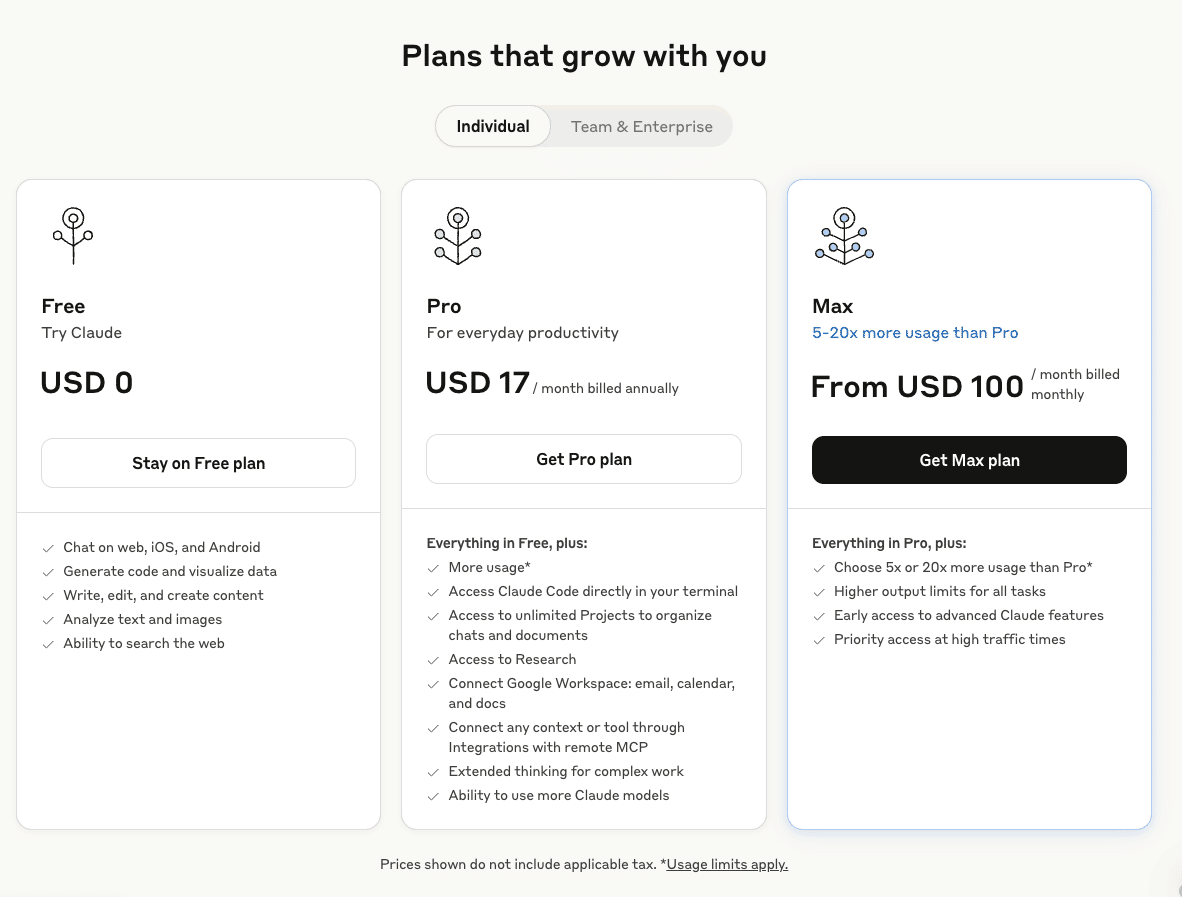Image resolution: width=1182 pixels, height=897 pixels.
Task: Click '5-20x more usage than Pro' text
Action: (915, 333)
